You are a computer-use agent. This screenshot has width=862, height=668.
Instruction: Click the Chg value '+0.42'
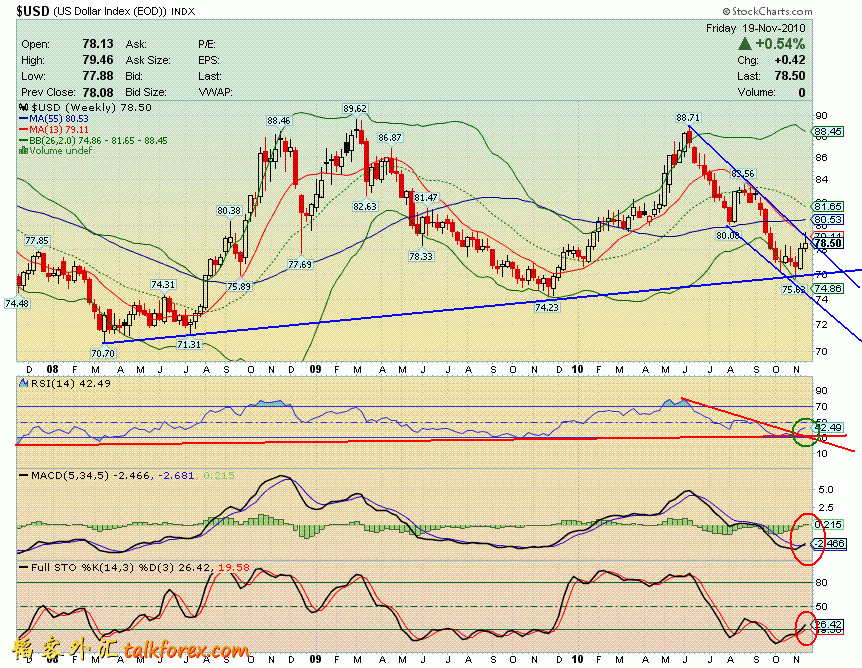point(790,60)
